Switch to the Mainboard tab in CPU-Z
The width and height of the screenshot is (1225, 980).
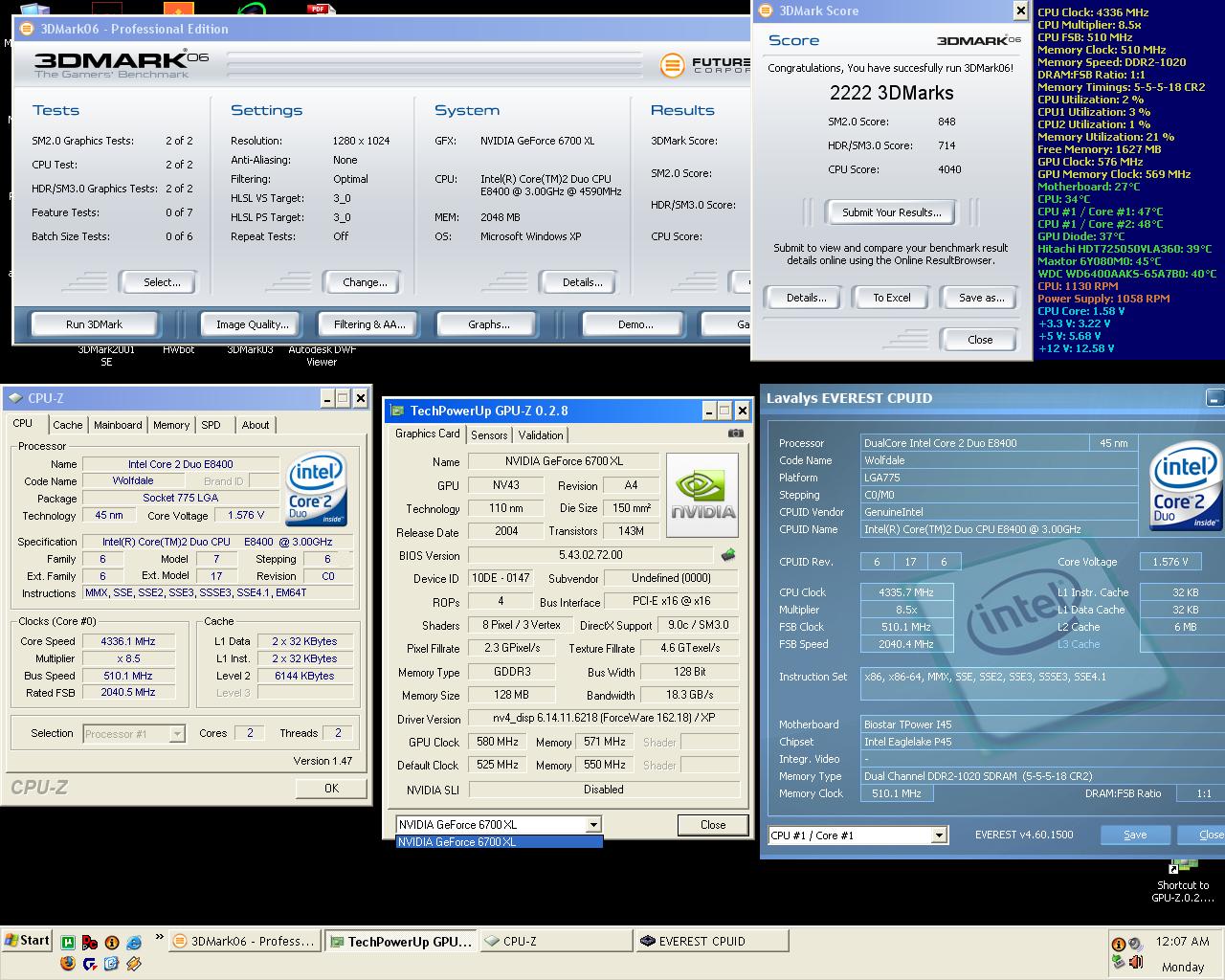(118, 425)
